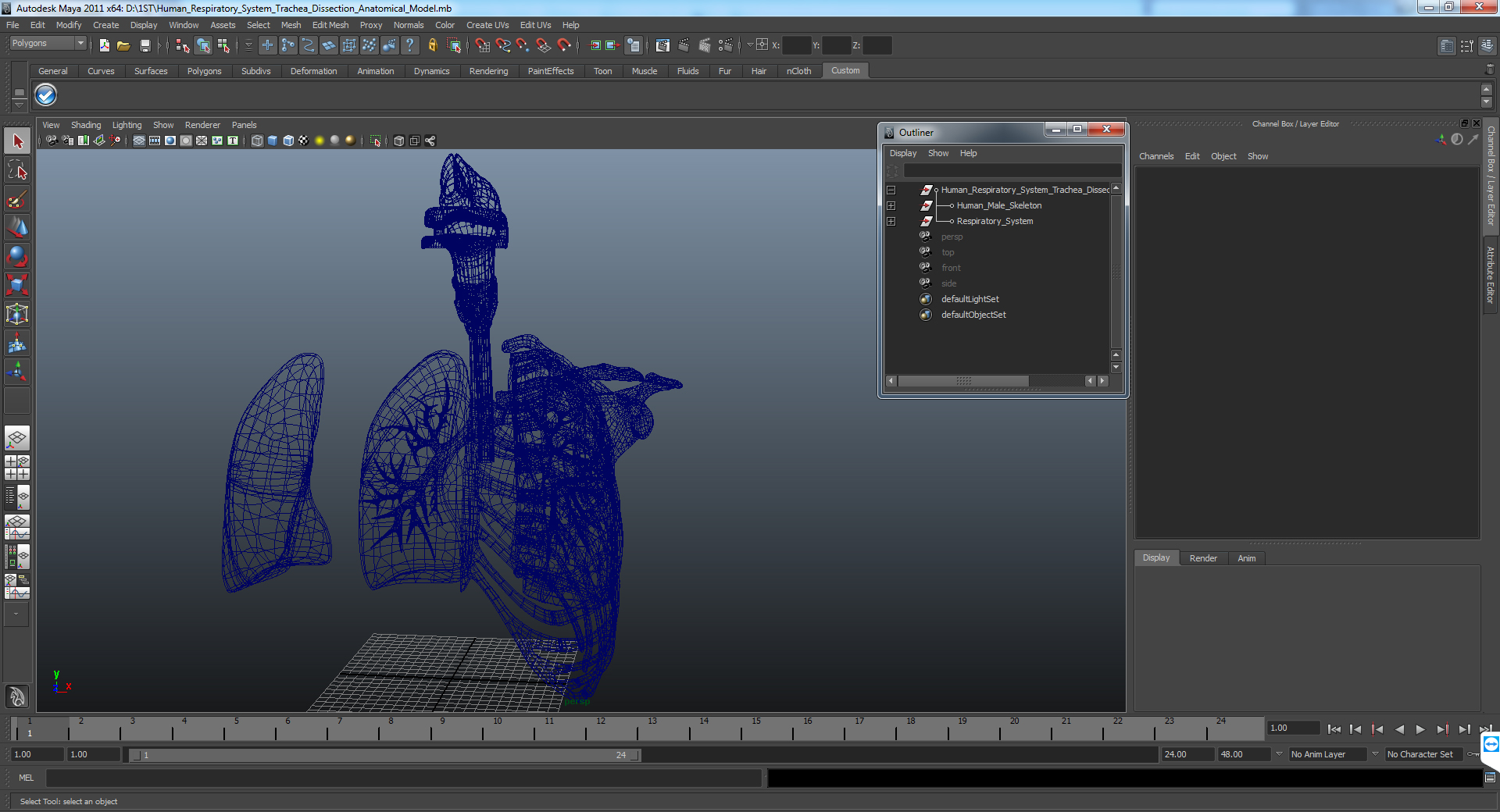1500x812 pixels.
Task: Click the Use all lights yellow icon
Action: 320,141
